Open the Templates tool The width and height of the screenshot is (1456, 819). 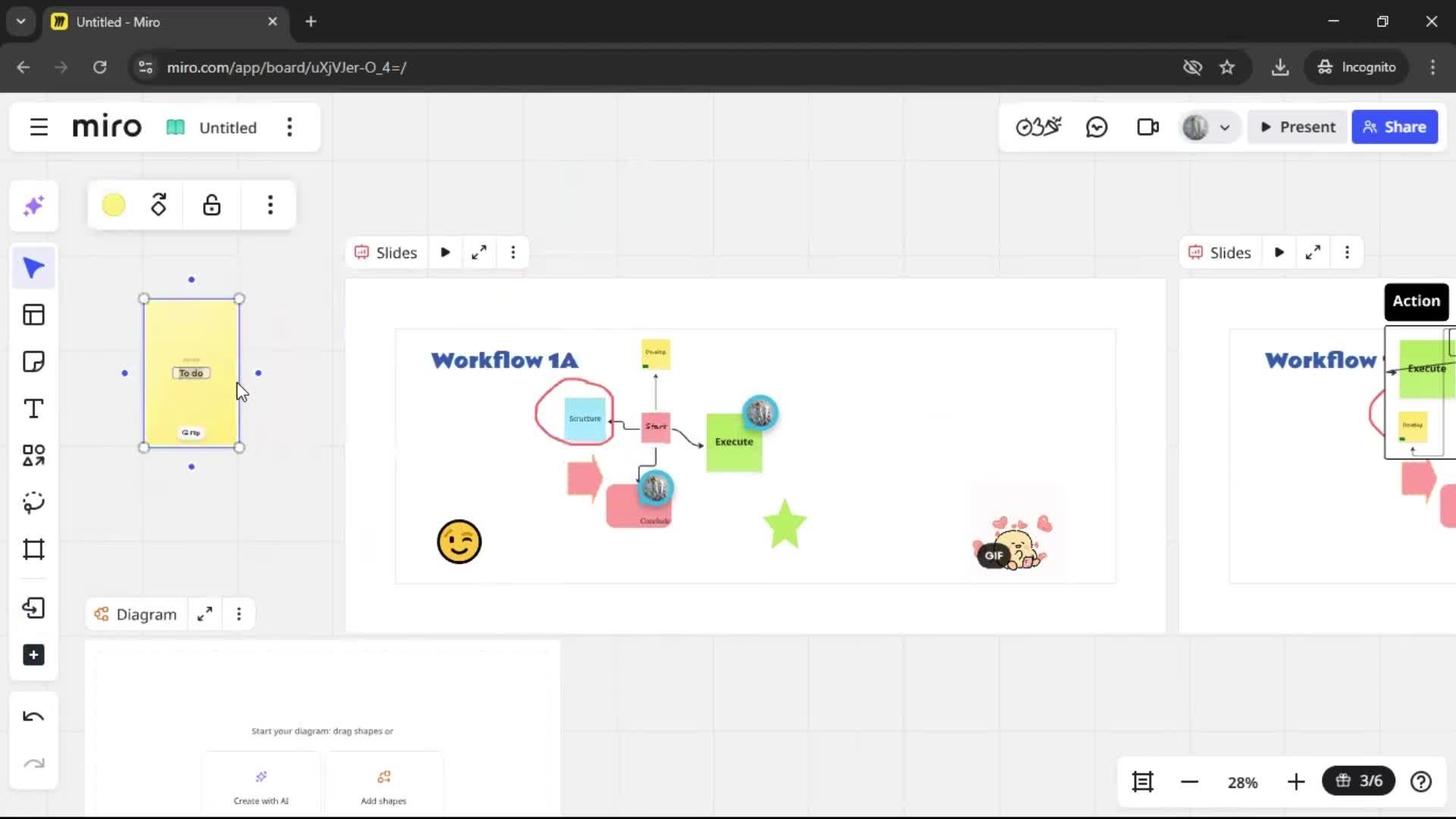(x=33, y=315)
